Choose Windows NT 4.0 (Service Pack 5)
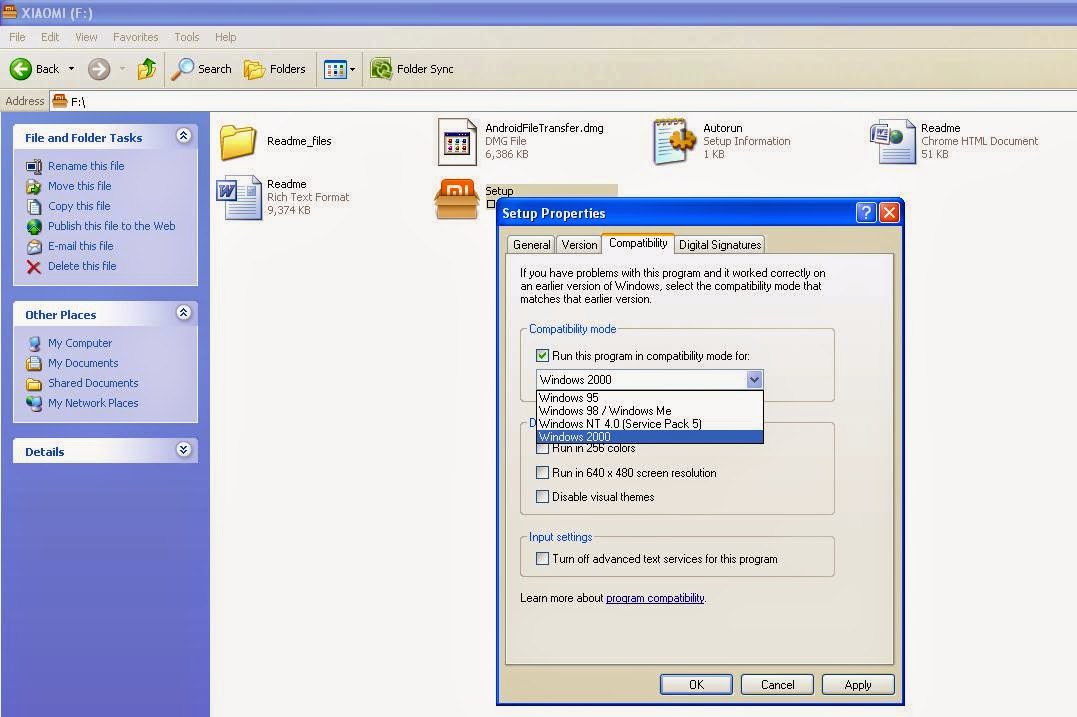This screenshot has width=1077, height=717. click(x=649, y=424)
